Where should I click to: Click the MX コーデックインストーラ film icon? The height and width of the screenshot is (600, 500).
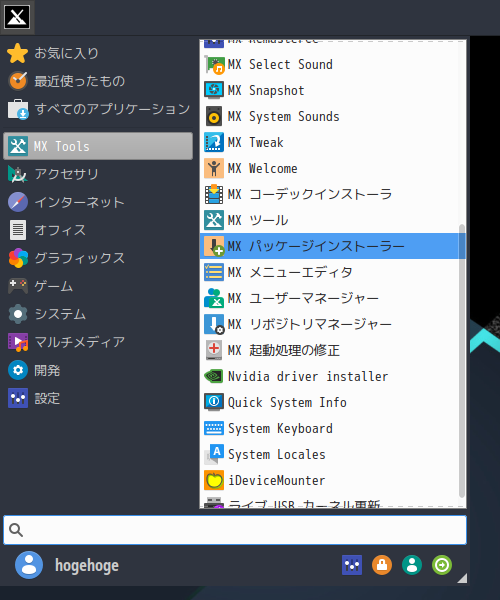(x=214, y=194)
